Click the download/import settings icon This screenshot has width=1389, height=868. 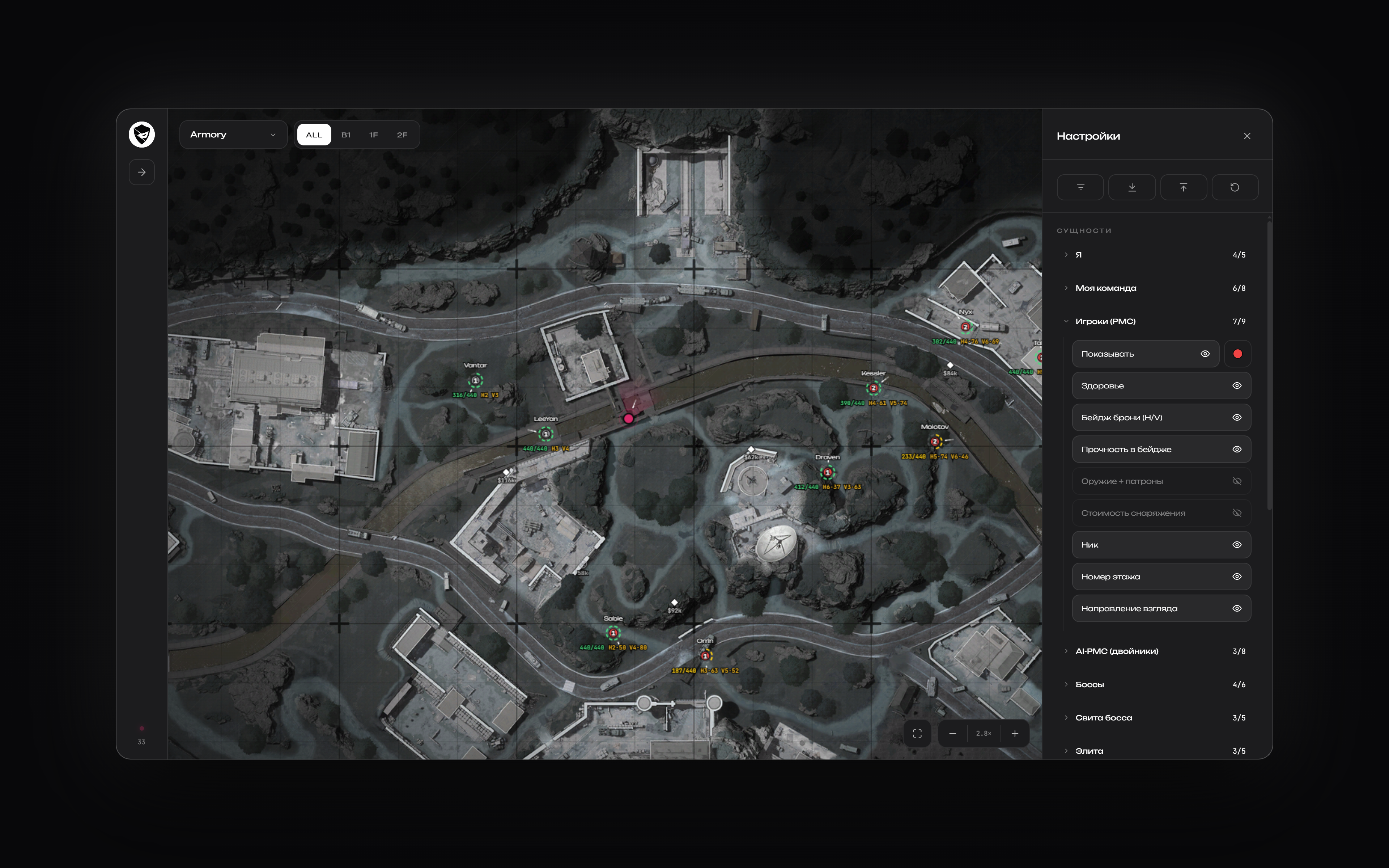click(1132, 187)
